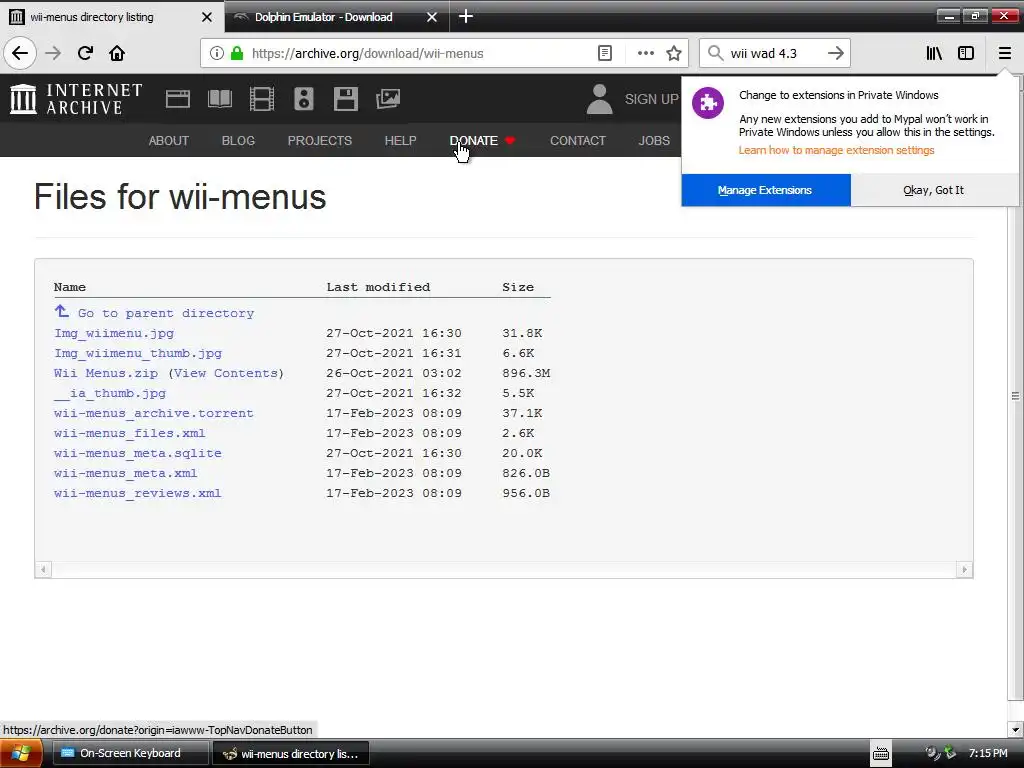This screenshot has width=1024, height=768.
Task: Click View Contents for Wii Menus.zip
Action: (227, 373)
